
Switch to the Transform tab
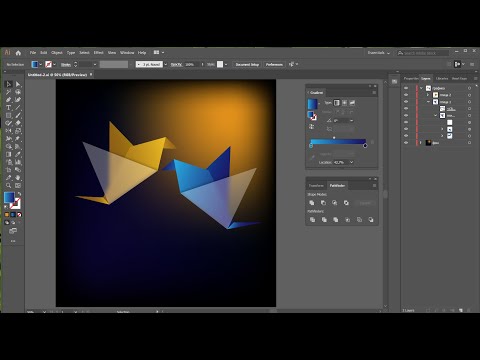pyautogui.click(x=316, y=185)
